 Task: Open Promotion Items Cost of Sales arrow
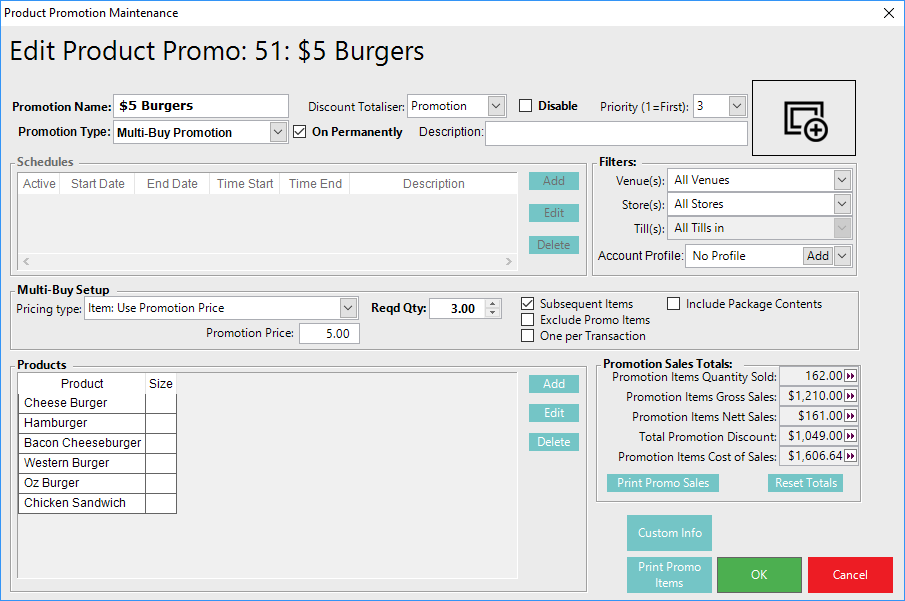click(x=851, y=456)
